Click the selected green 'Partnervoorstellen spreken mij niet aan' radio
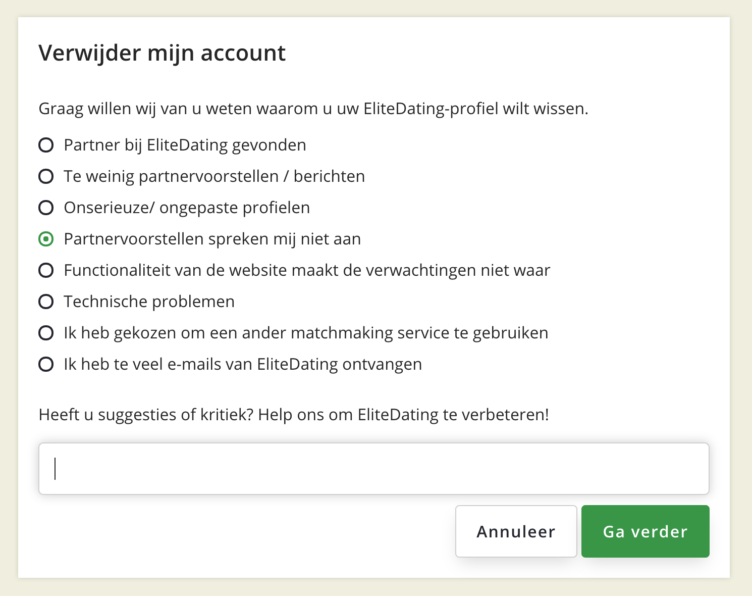 [46, 239]
